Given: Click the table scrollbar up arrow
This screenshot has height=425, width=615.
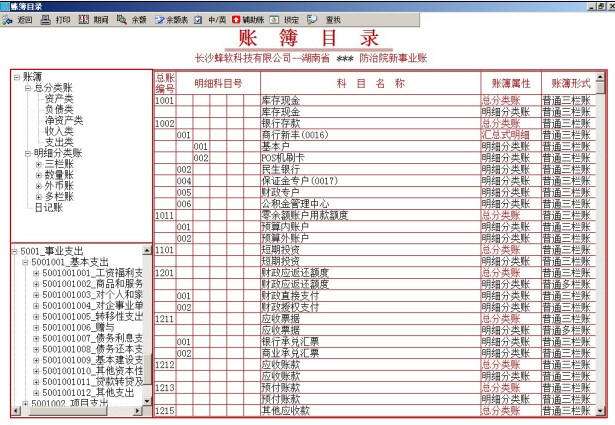Looking at the screenshot, I should click(601, 77).
